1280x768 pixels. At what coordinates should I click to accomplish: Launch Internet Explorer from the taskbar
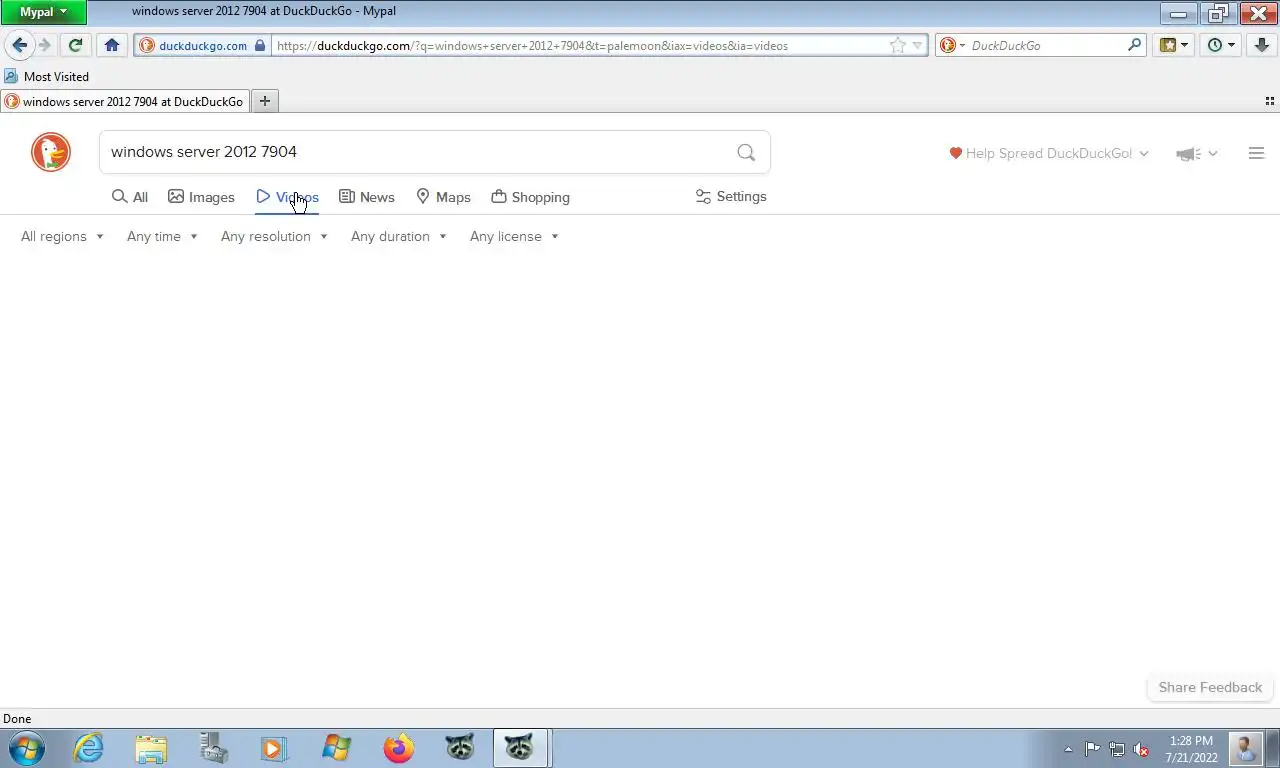pos(88,748)
